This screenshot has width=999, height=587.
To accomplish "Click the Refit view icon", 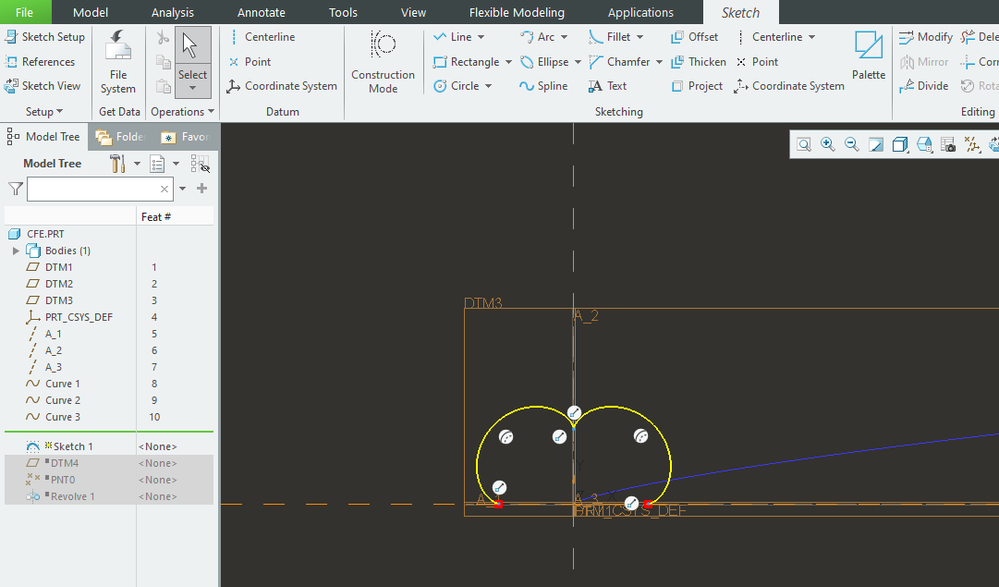I will pyautogui.click(x=804, y=145).
